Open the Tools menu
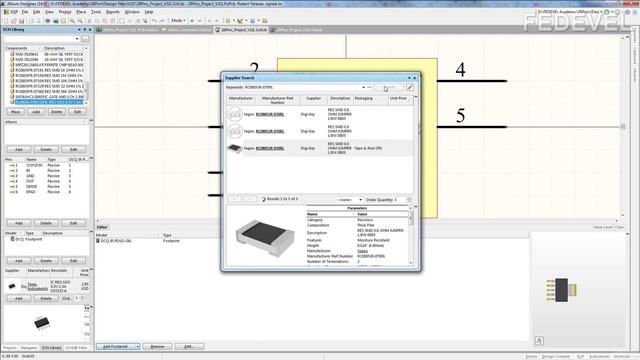Viewport: 640px width, 360px height. [96, 12]
